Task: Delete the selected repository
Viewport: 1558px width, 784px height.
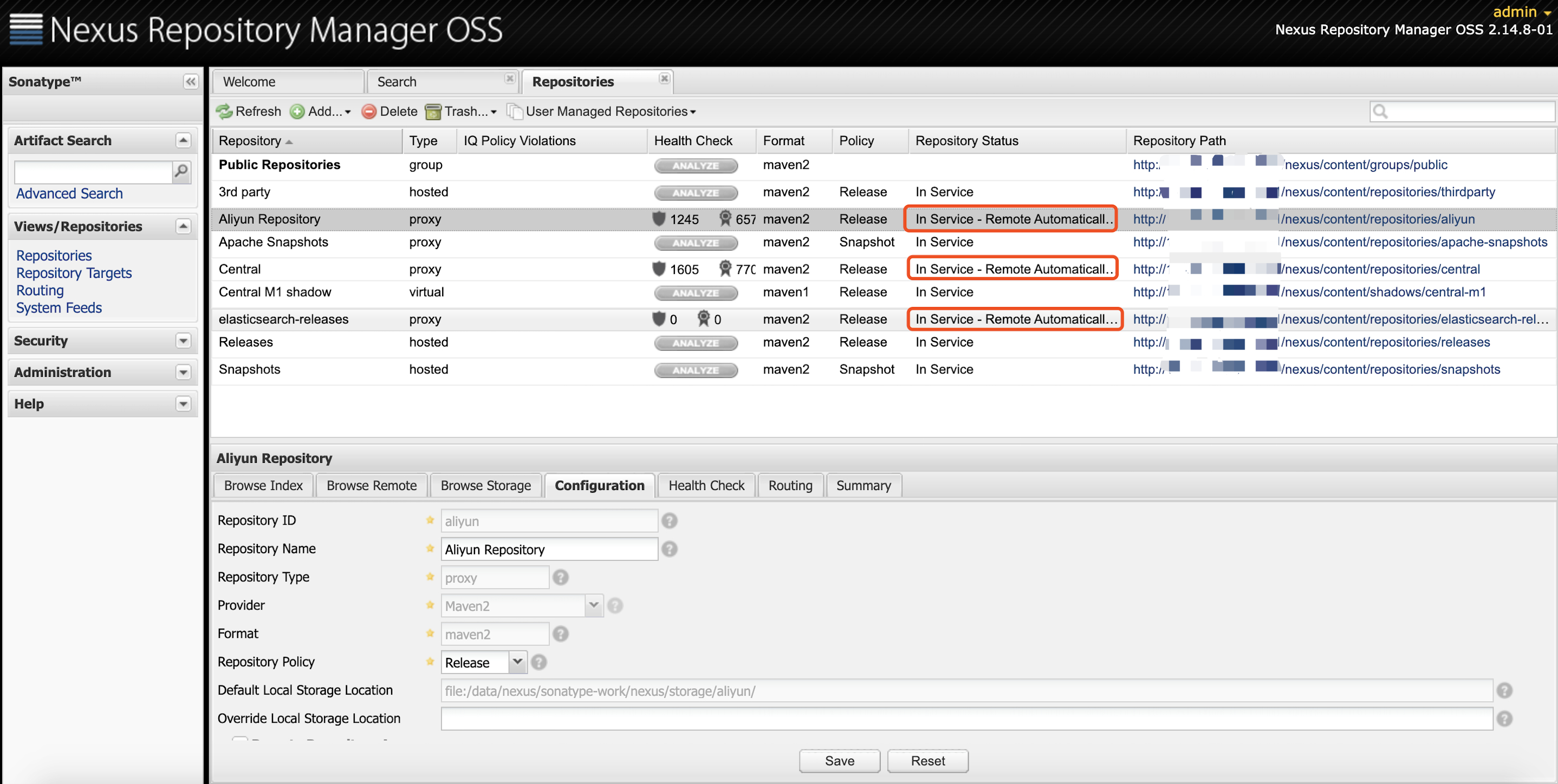Action: (389, 111)
